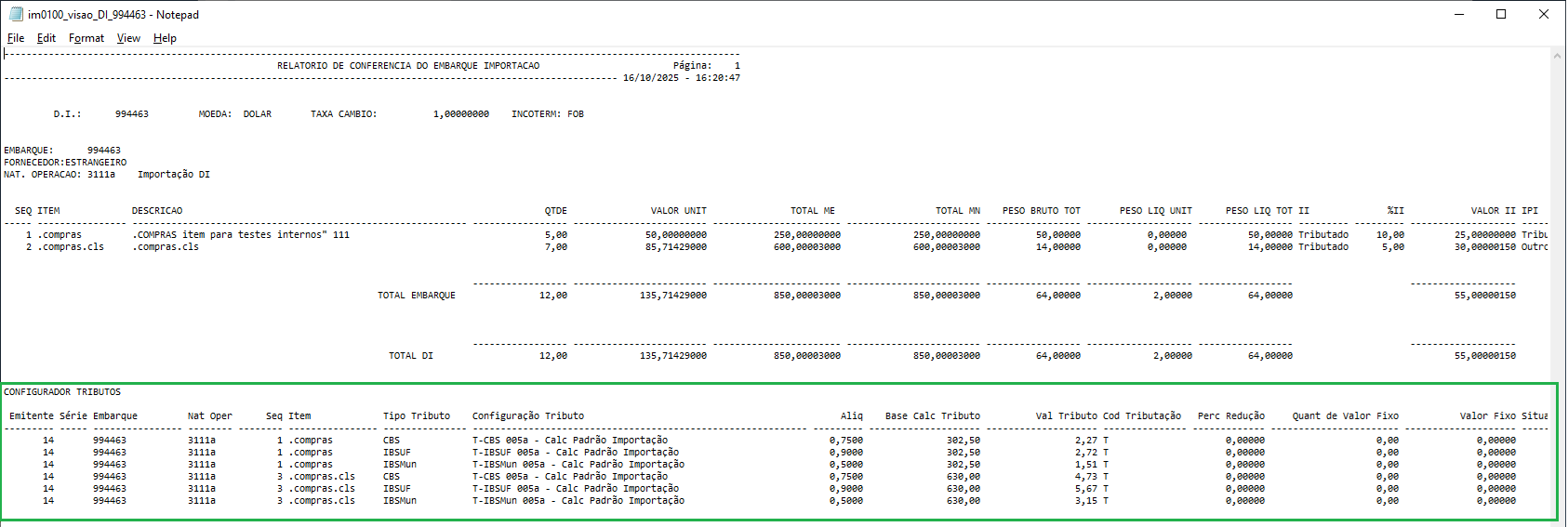This screenshot has width=1568, height=527.
Task: Click the MOEDA value DOLAR
Action: tap(258, 114)
